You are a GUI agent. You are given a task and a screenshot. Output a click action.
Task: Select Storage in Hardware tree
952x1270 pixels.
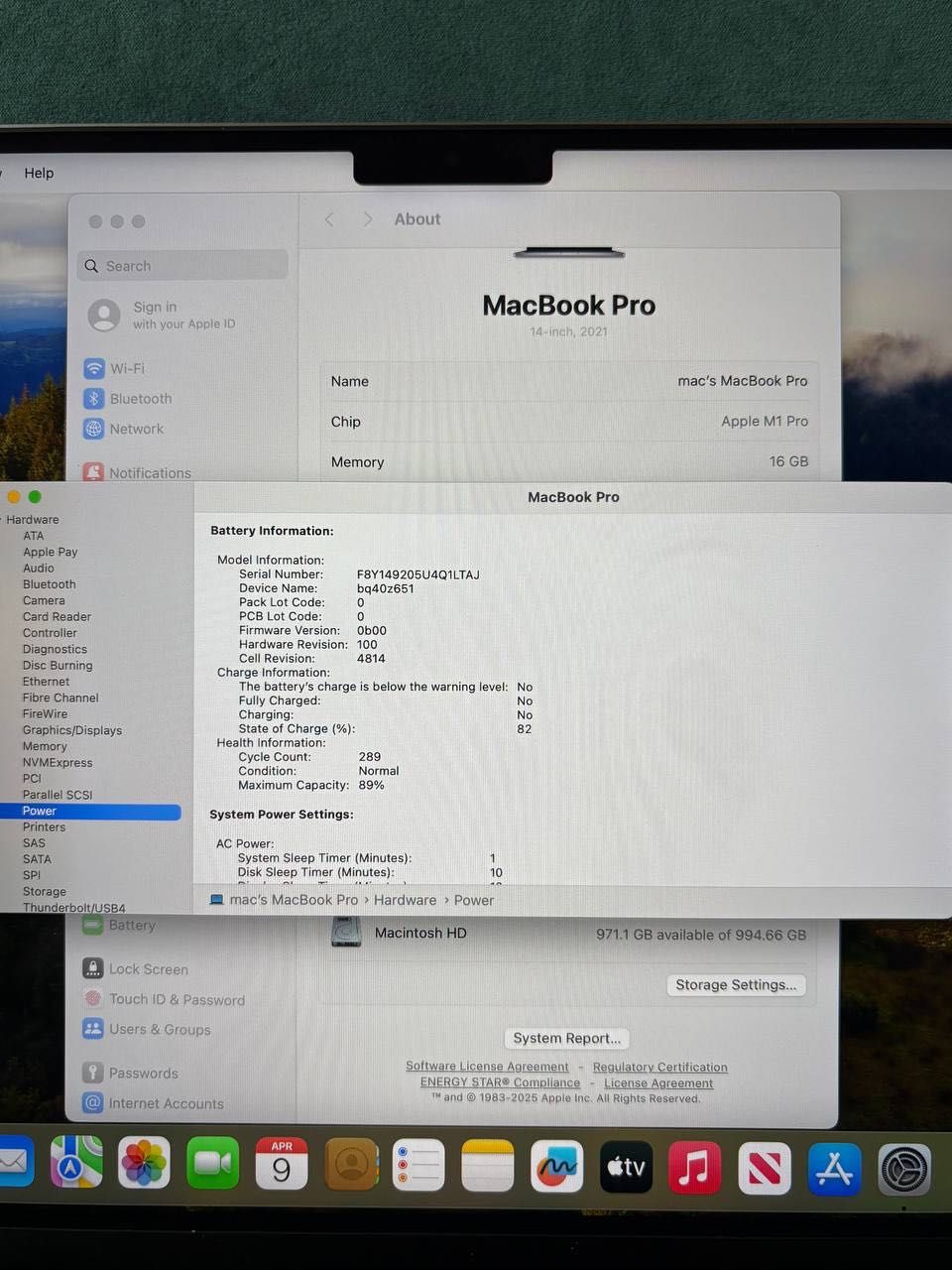click(45, 892)
